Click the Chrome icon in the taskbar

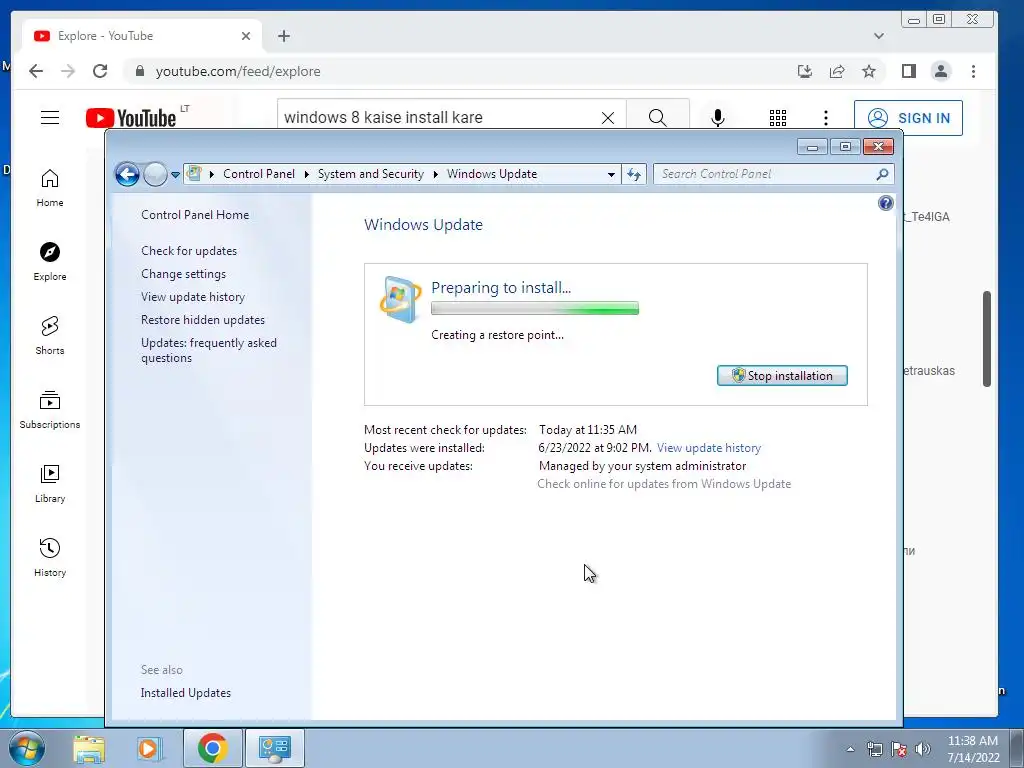click(212, 748)
